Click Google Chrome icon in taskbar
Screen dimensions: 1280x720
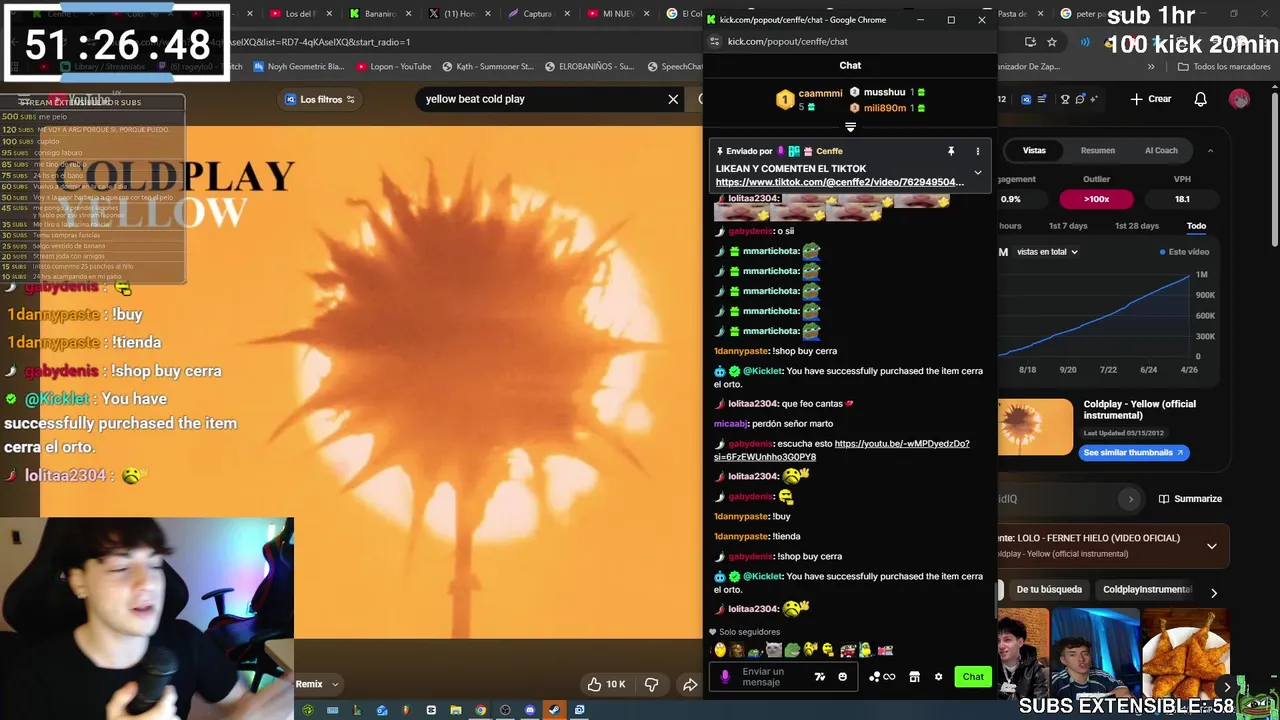(x=481, y=710)
